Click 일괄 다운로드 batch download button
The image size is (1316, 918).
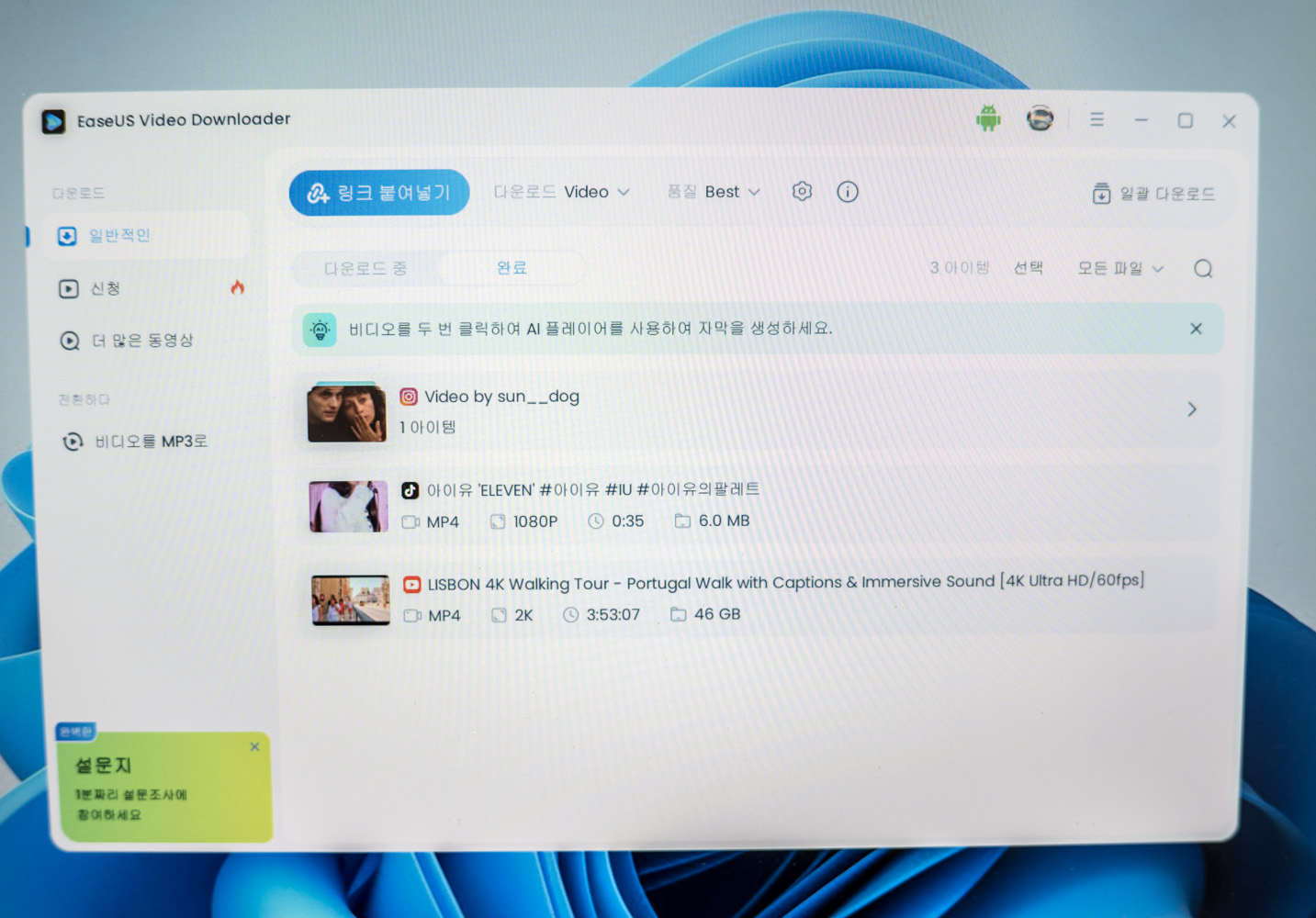pyautogui.click(x=1153, y=194)
